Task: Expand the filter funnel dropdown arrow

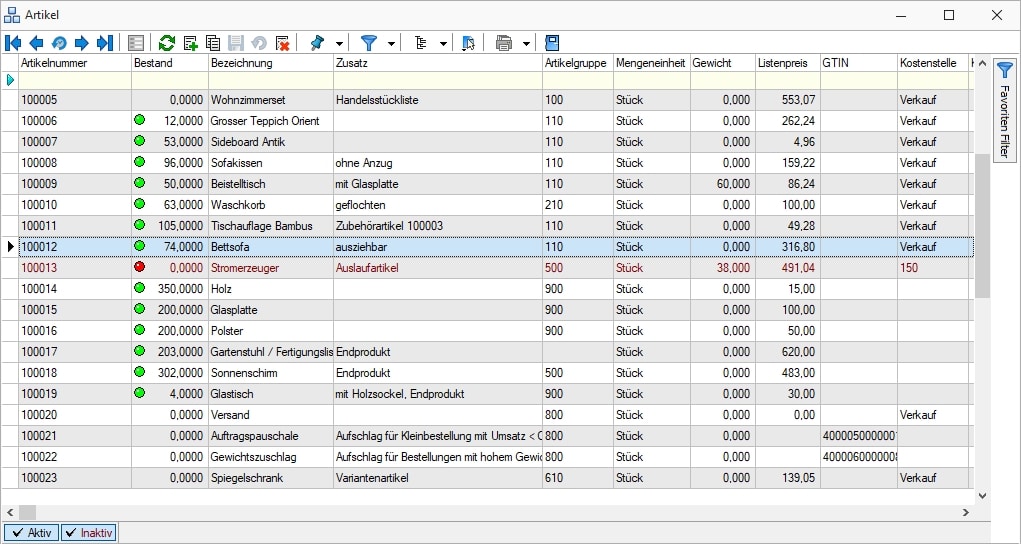Action: point(391,44)
